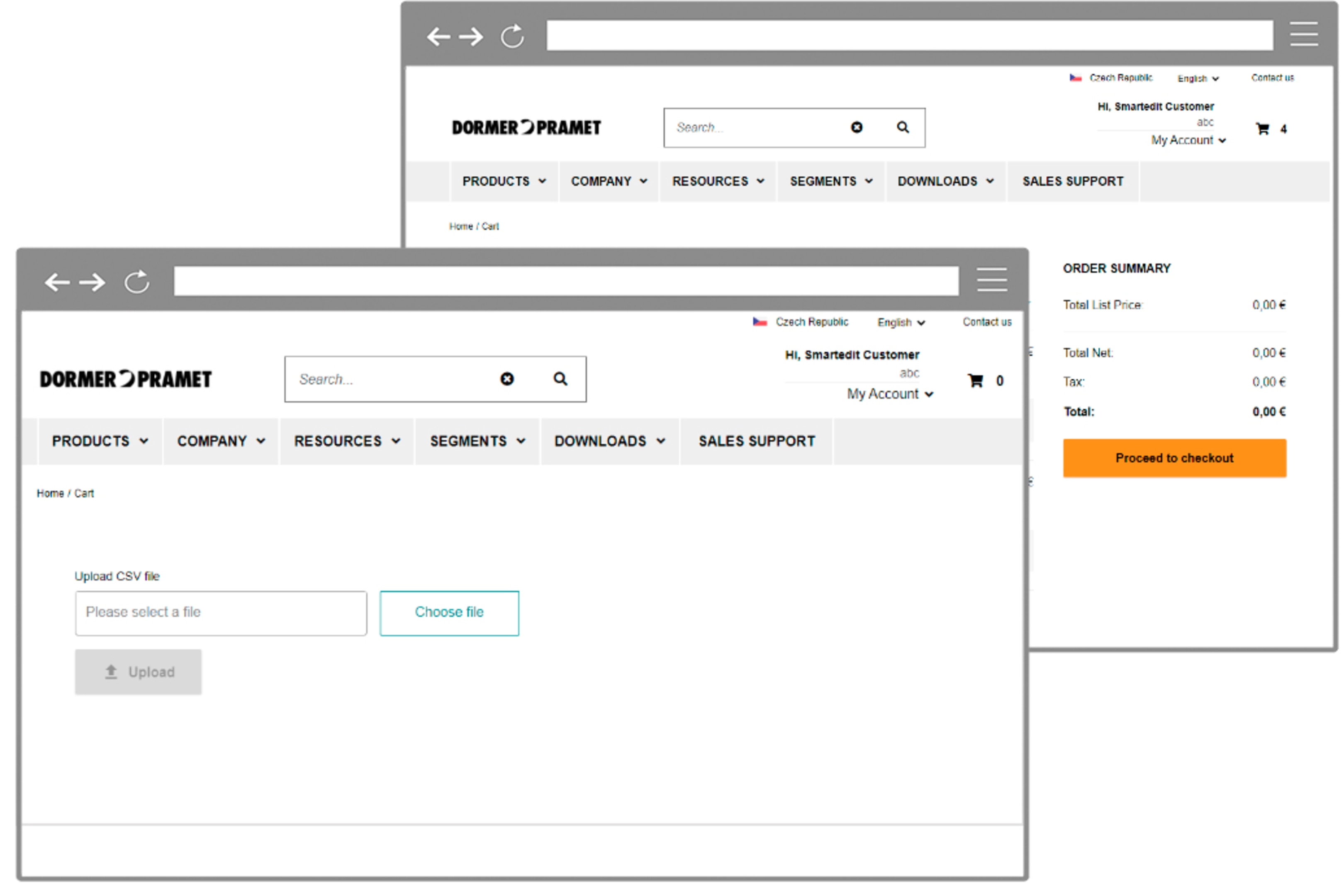Click the back browser's forward arrow
This screenshot has height=896, width=1344.
(471, 37)
